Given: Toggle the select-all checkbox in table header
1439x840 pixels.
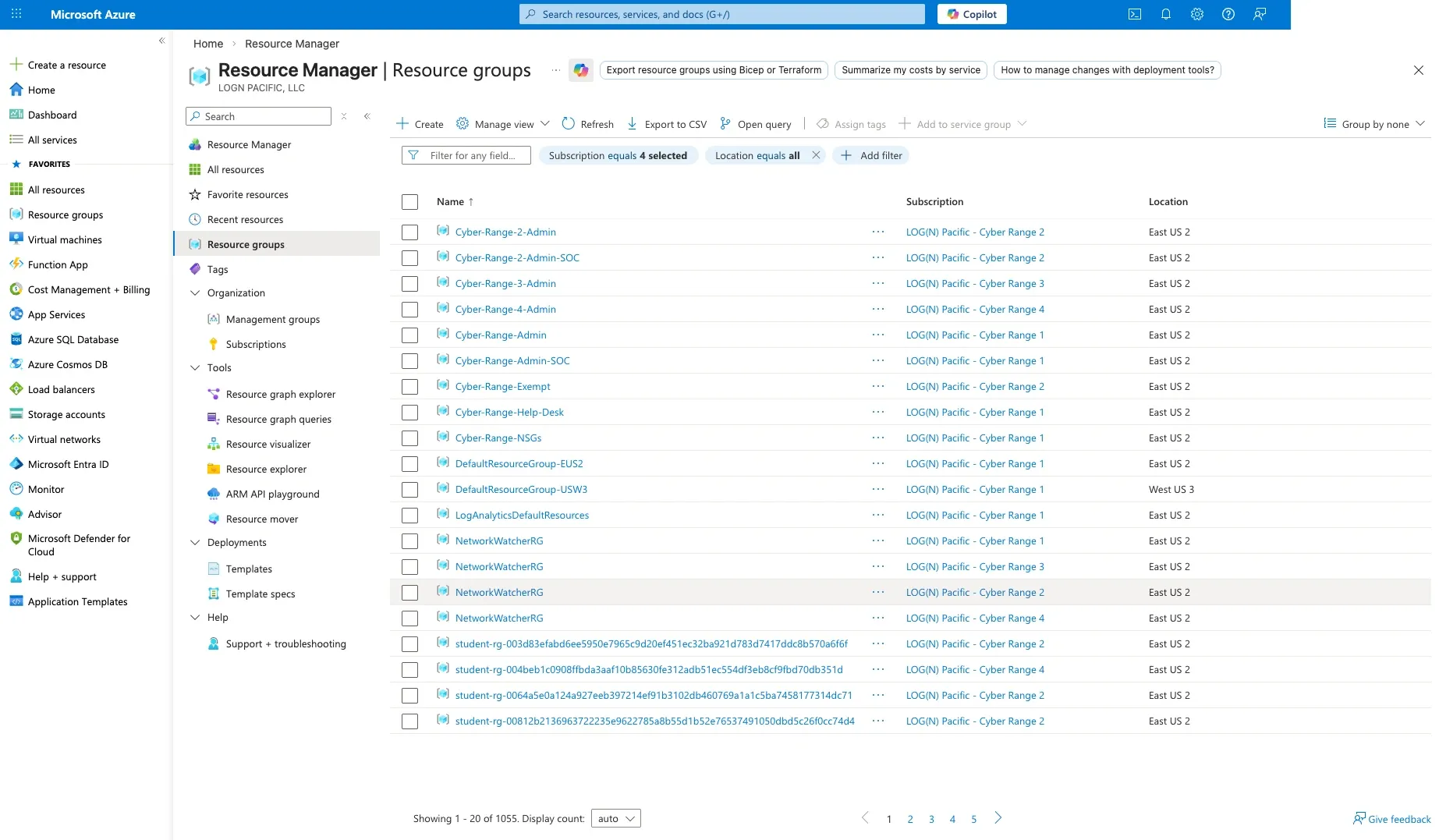Looking at the screenshot, I should (409, 202).
